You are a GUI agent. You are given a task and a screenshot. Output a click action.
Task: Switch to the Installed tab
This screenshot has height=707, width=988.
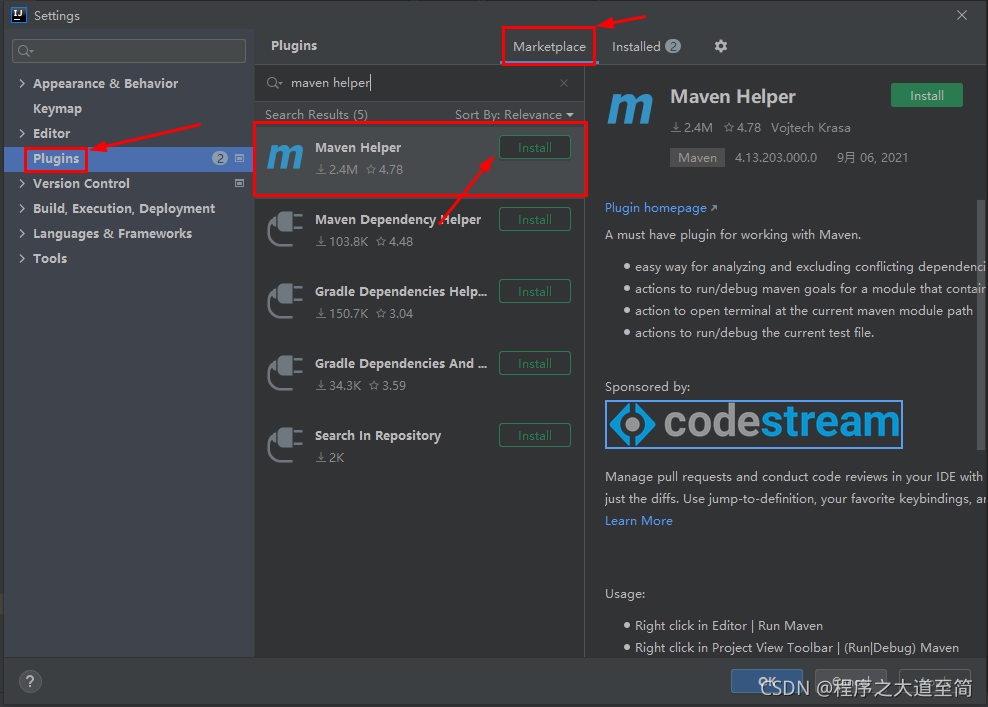(646, 47)
